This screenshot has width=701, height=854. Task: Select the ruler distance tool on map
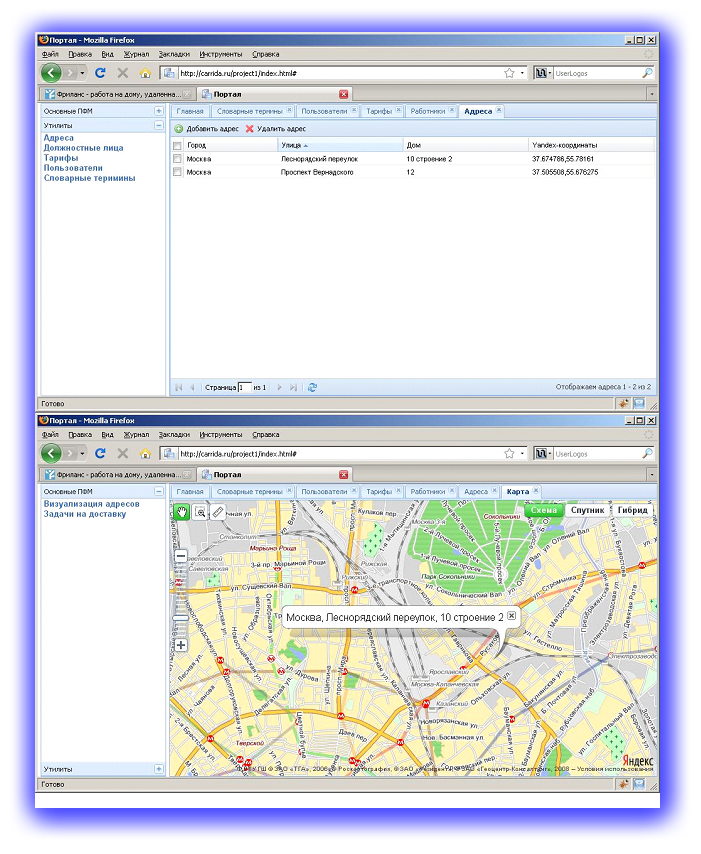[218, 513]
